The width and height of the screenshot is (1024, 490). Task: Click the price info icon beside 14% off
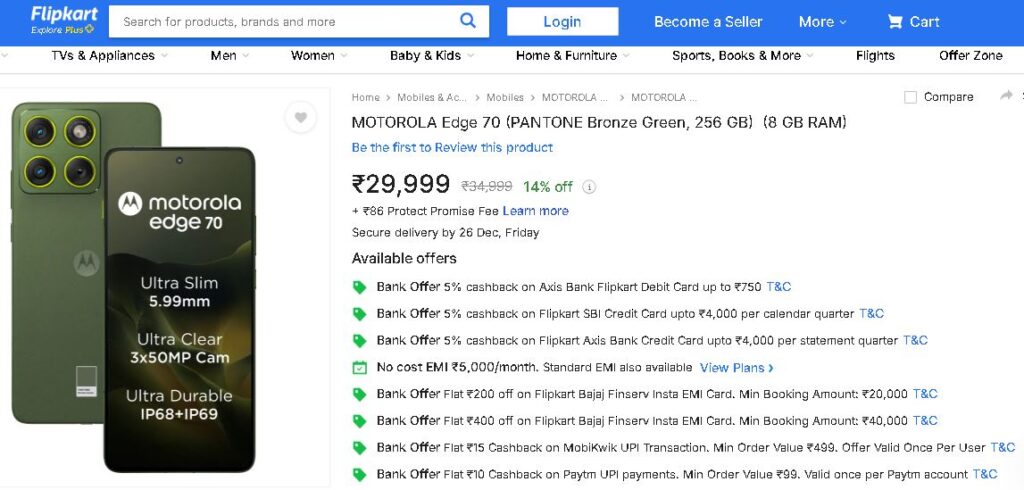tap(589, 187)
